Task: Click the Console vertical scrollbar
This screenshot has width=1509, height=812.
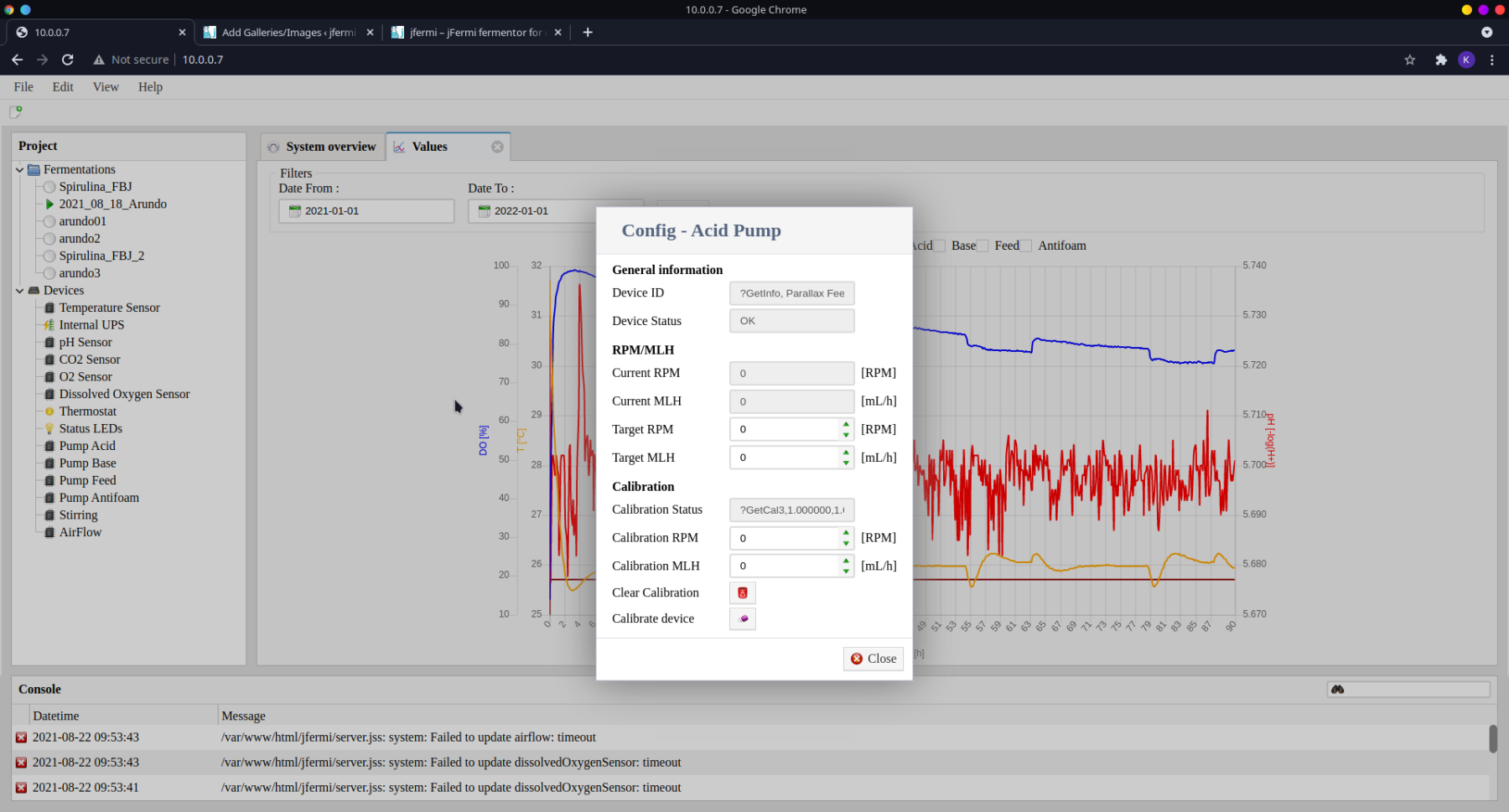Action: click(x=1492, y=739)
